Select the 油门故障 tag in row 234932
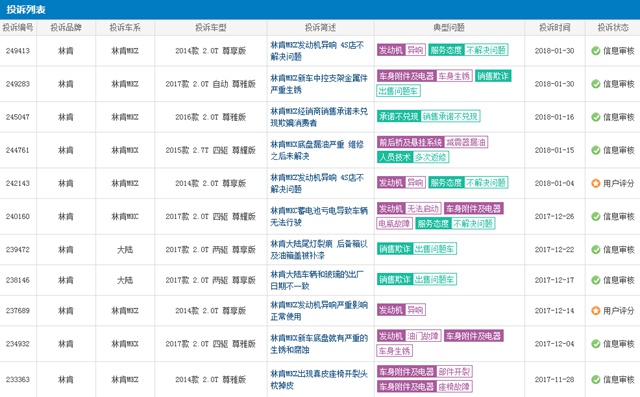The width and height of the screenshot is (640, 397). click(422, 336)
